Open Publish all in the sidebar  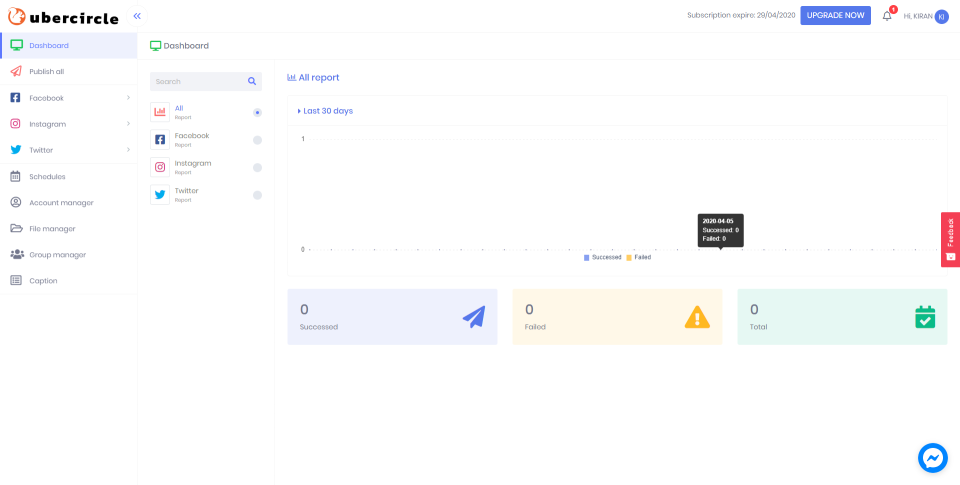(x=69, y=72)
